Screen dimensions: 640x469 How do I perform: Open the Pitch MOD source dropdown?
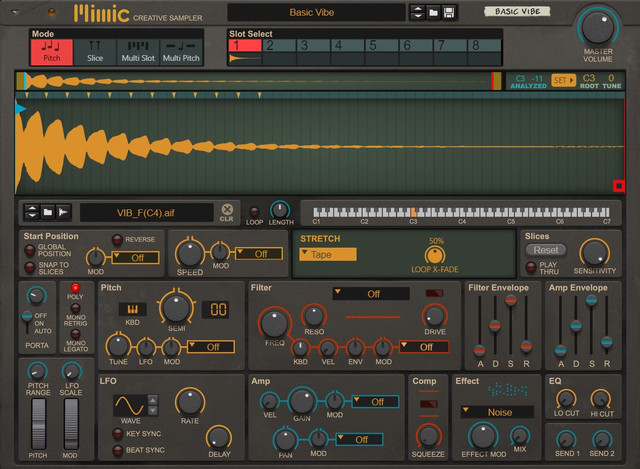pos(211,347)
